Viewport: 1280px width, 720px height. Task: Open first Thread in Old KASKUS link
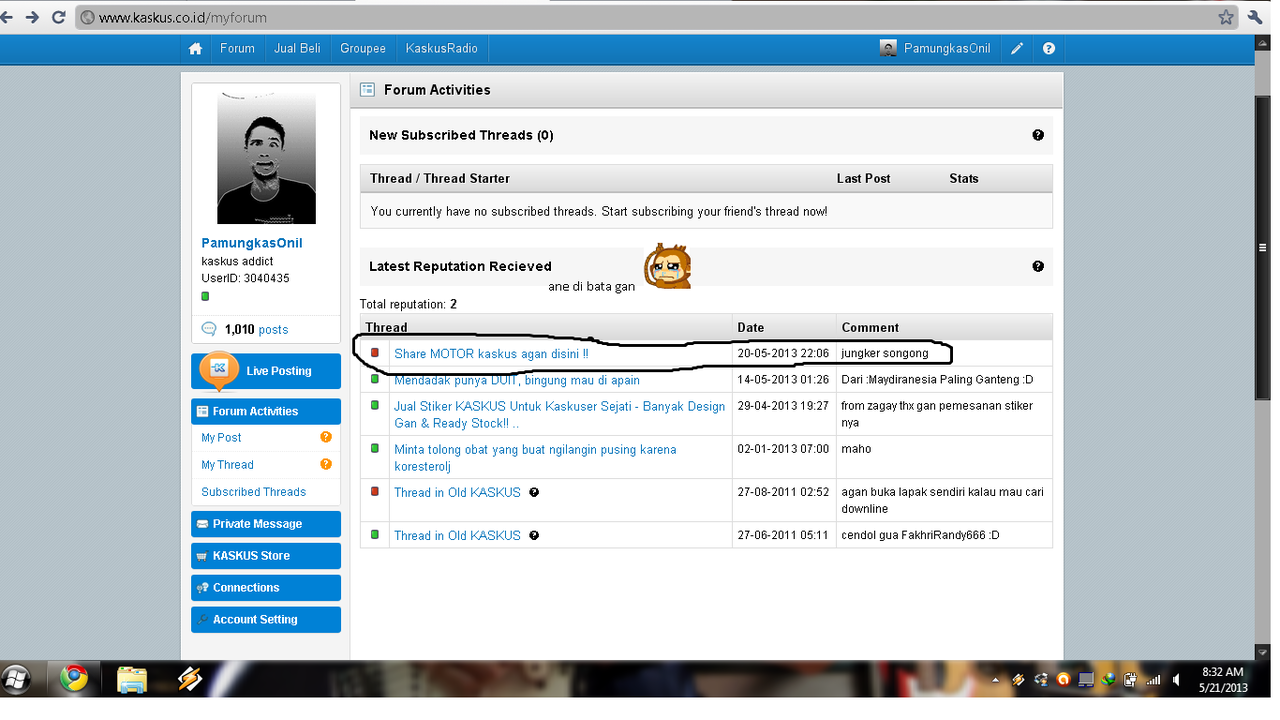click(457, 492)
